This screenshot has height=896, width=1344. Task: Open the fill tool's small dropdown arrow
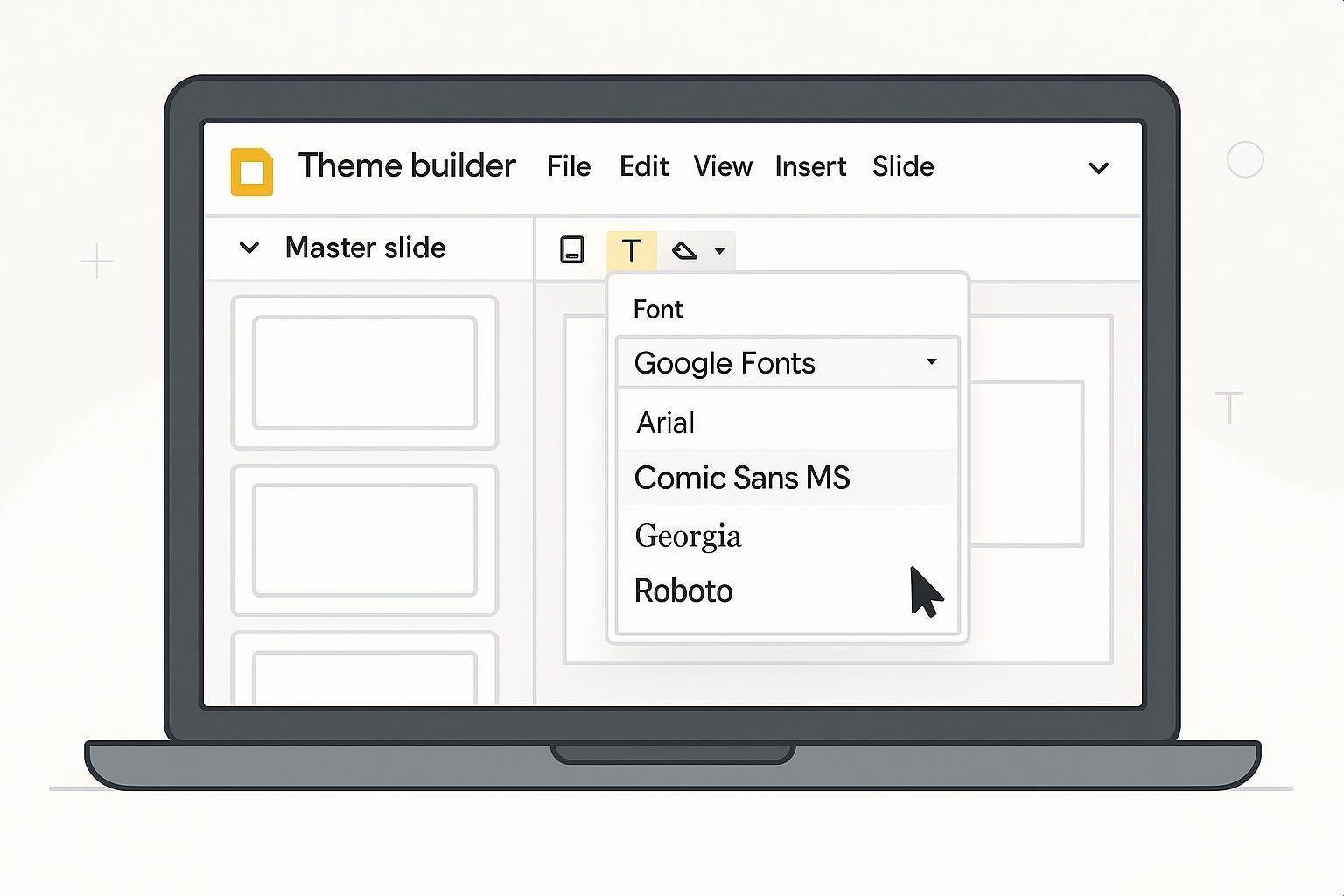pyautogui.click(x=719, y=252)
